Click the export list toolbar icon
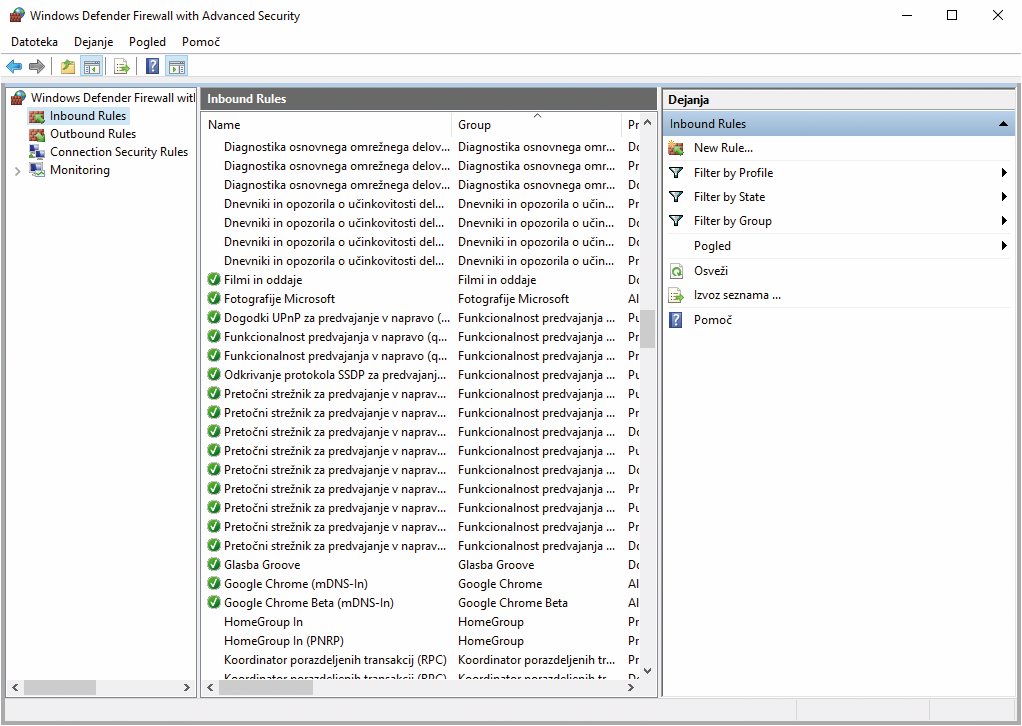Image resolution: width=1022 pixels, height=726 pixels. coord(121,66)
